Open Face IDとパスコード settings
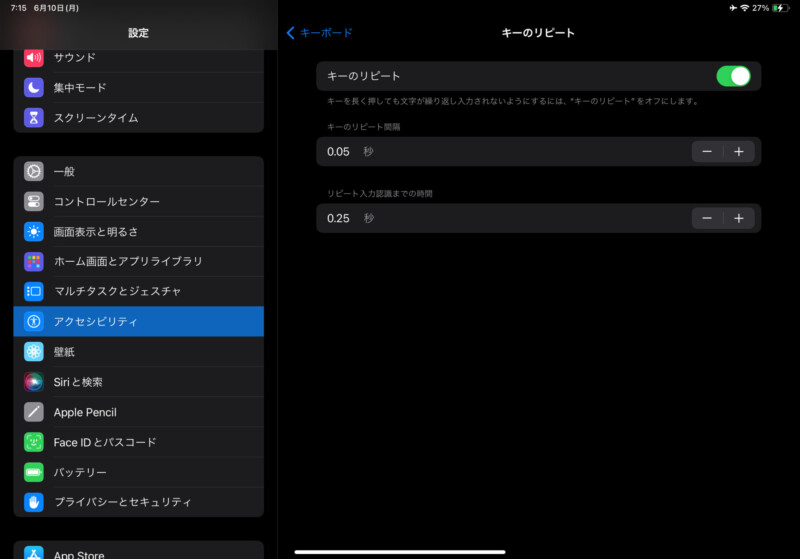The width and height of the screenshot is (800, 559). pos(139,442)
